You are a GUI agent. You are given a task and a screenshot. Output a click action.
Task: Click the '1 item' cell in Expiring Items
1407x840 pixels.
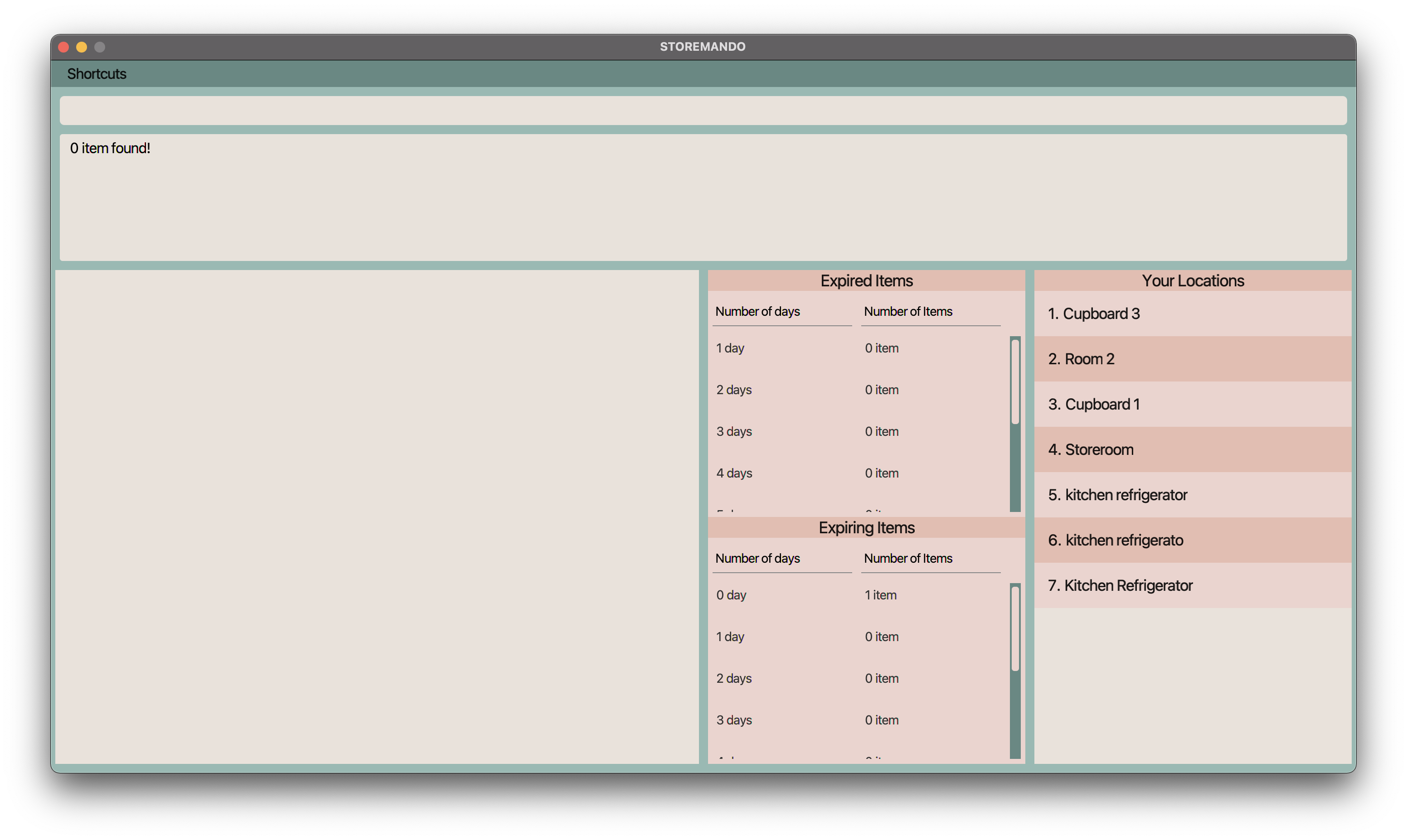pyautogui.click(x=880, y=595)
